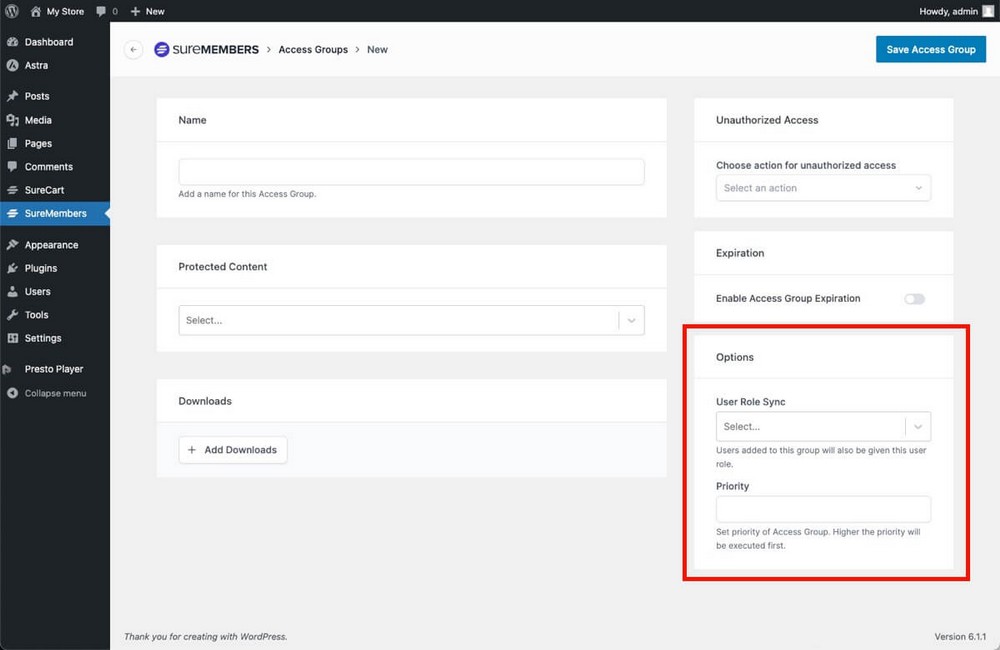Expand the User Role Sync chevron
The height and width of the screenshot is (650, 1000).
[918, 427]
